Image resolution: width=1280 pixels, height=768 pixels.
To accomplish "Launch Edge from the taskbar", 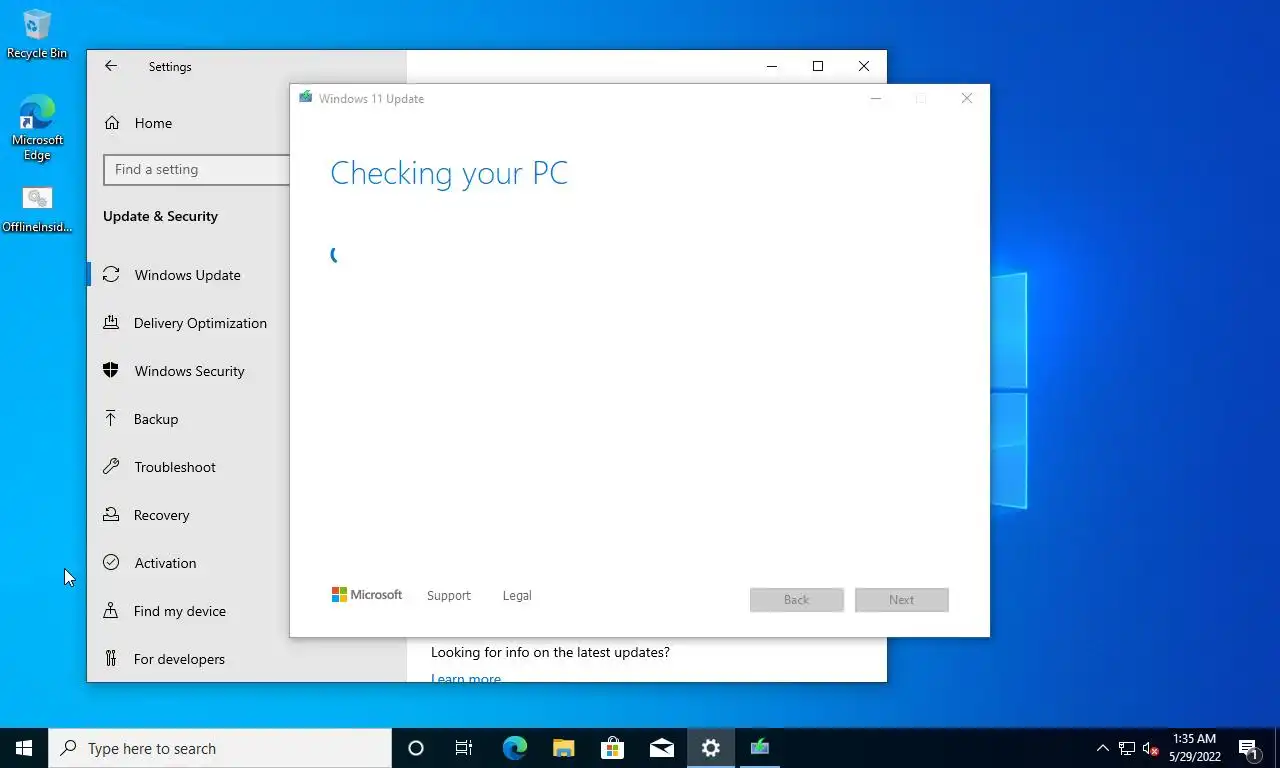I will pyautogui.click(x=514, y=748).
